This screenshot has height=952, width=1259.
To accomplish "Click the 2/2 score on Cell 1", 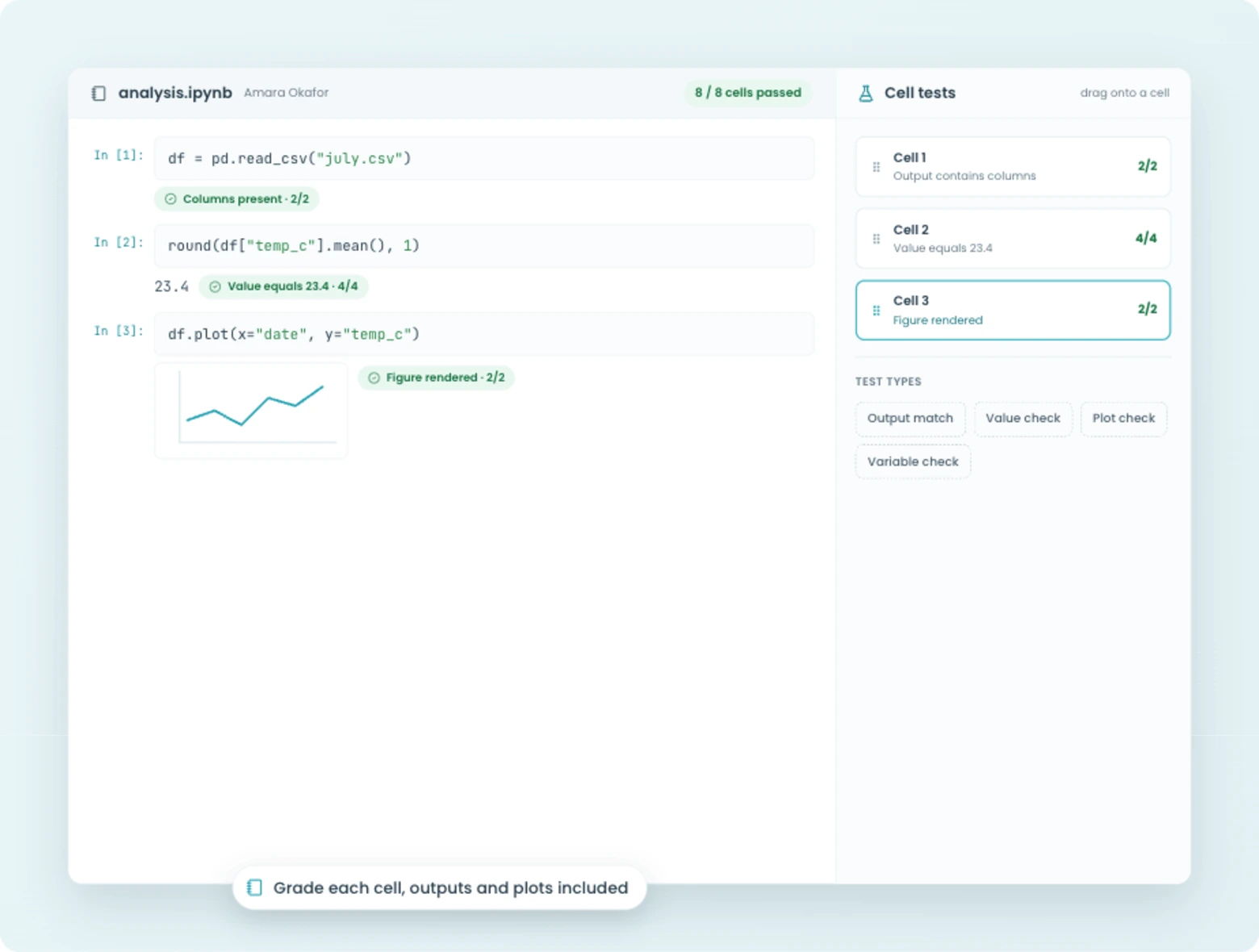I will point(1147,166).
